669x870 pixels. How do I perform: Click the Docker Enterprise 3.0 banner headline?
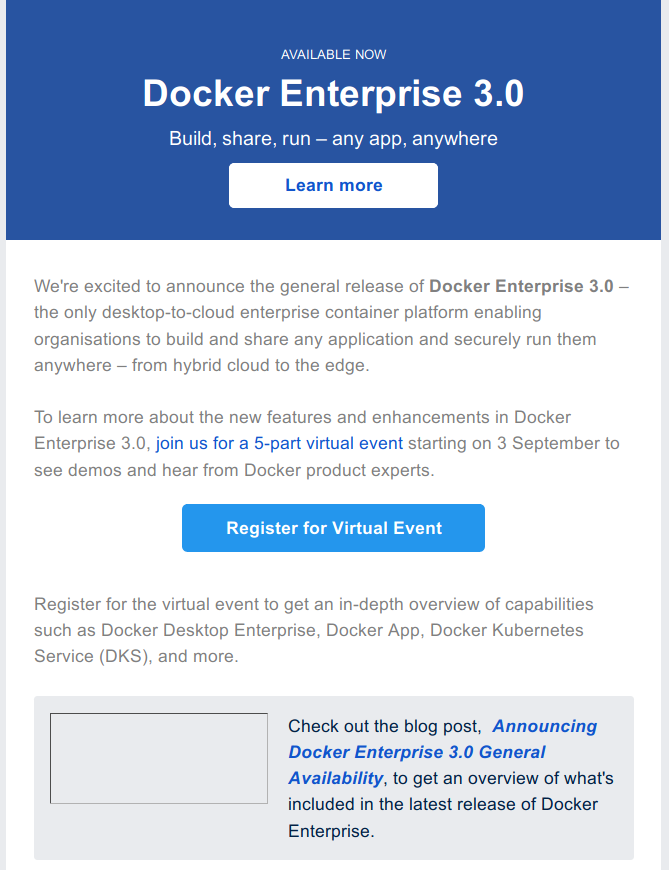pyautogui.click(x=333, y=94)
